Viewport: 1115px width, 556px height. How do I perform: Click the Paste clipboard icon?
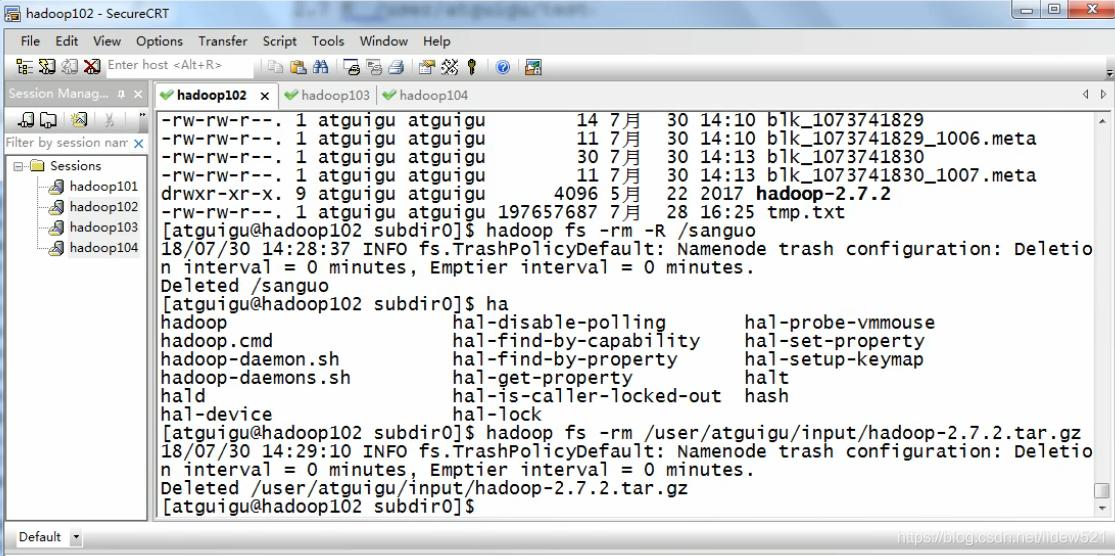pos(299,67)
